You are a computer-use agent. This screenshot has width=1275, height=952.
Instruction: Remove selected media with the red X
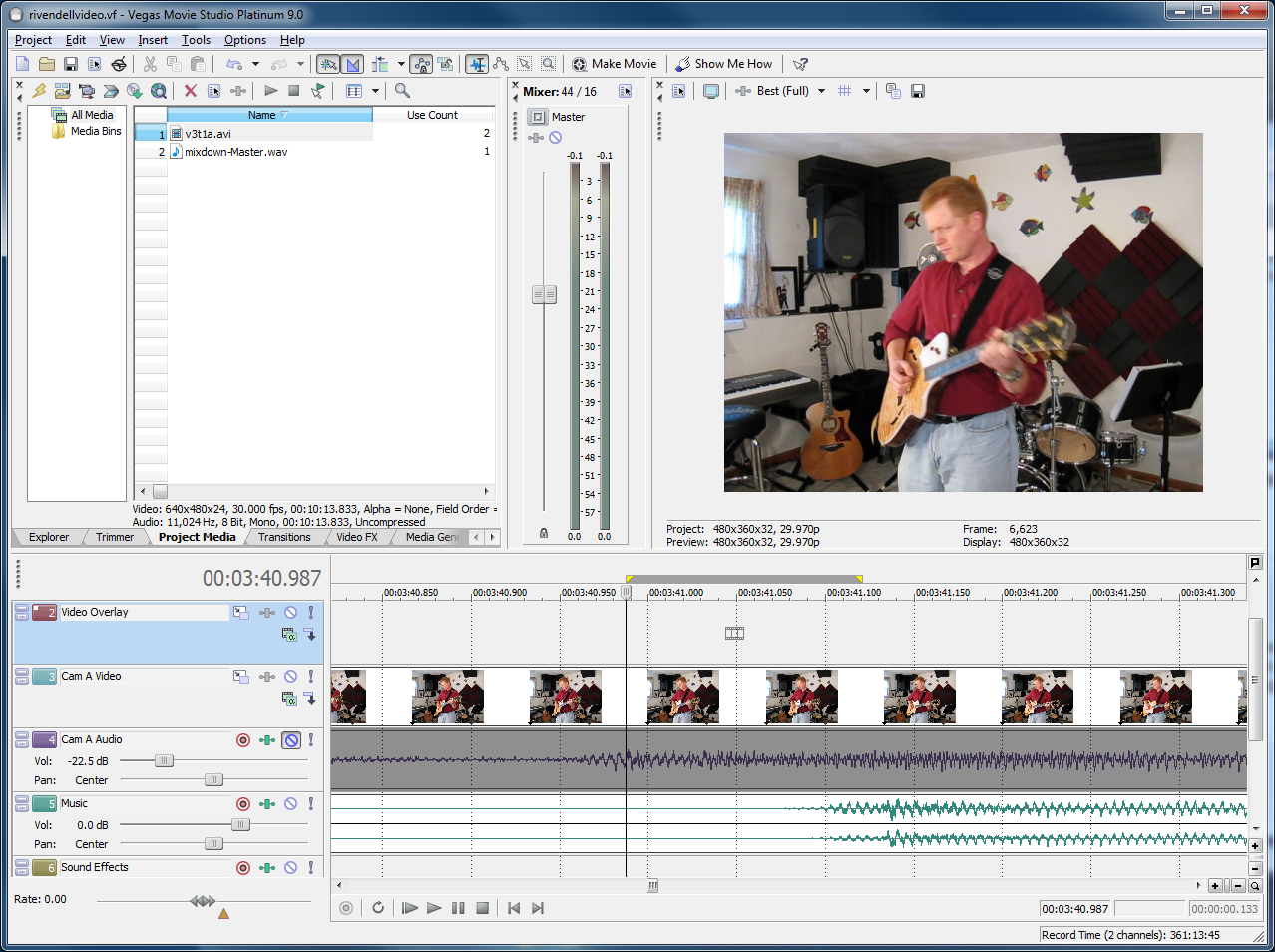(x=190, y=91)
